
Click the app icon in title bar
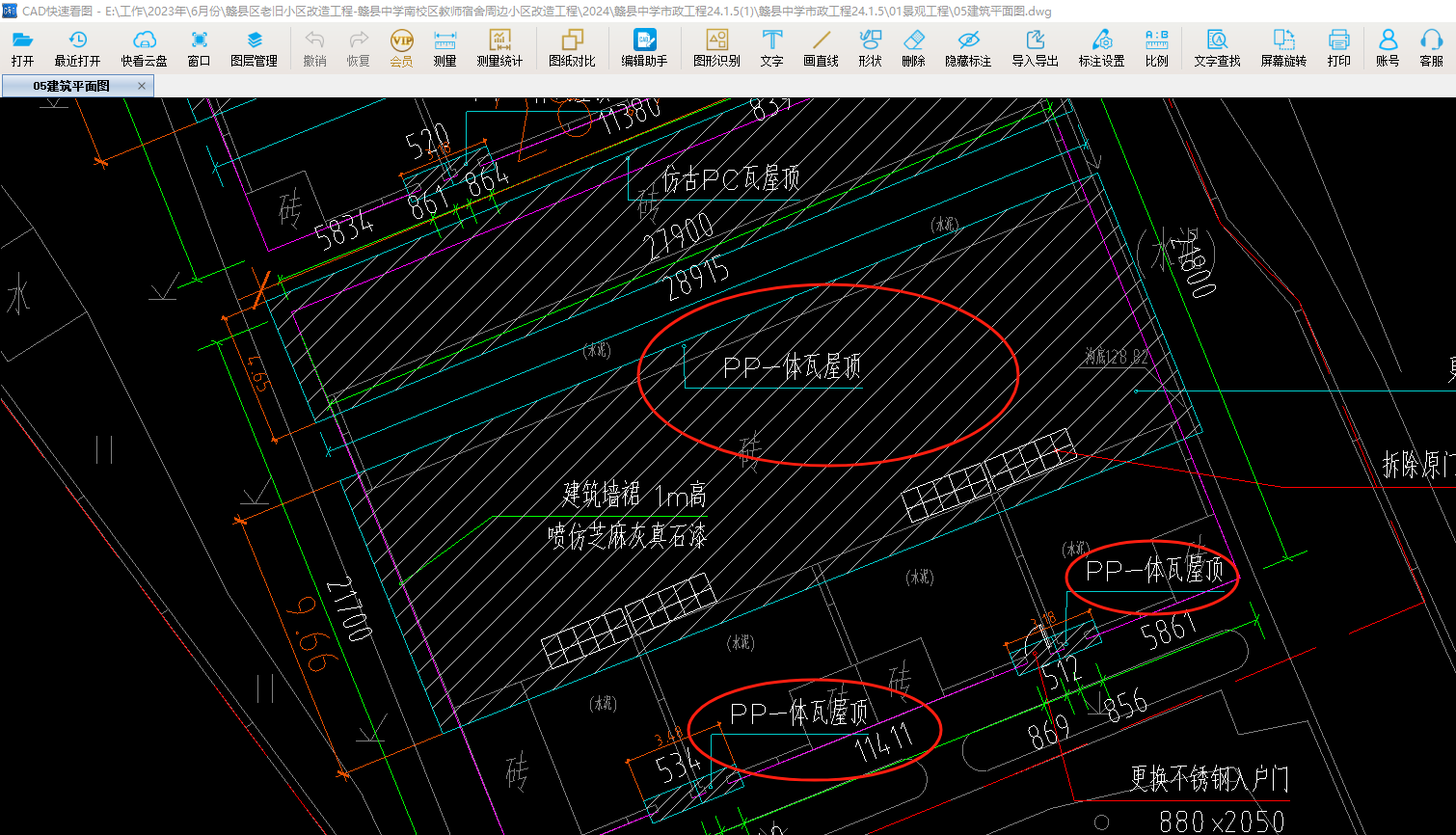coord(10,11)
